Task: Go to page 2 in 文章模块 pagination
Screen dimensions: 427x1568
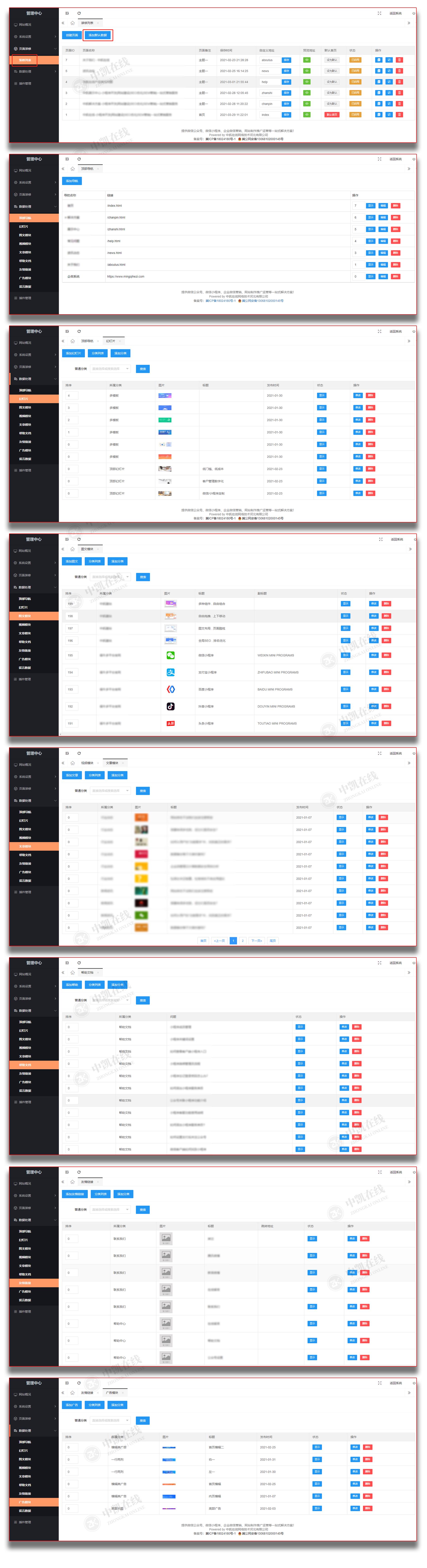Action: [242, 941]
